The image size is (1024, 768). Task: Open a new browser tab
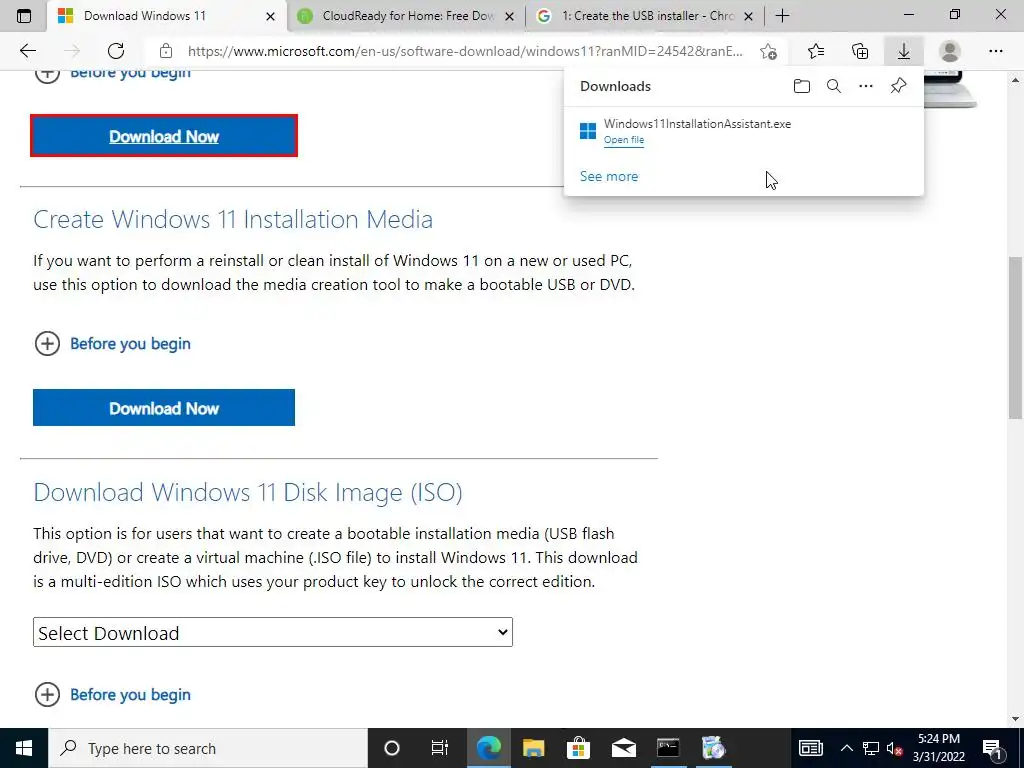782,16
